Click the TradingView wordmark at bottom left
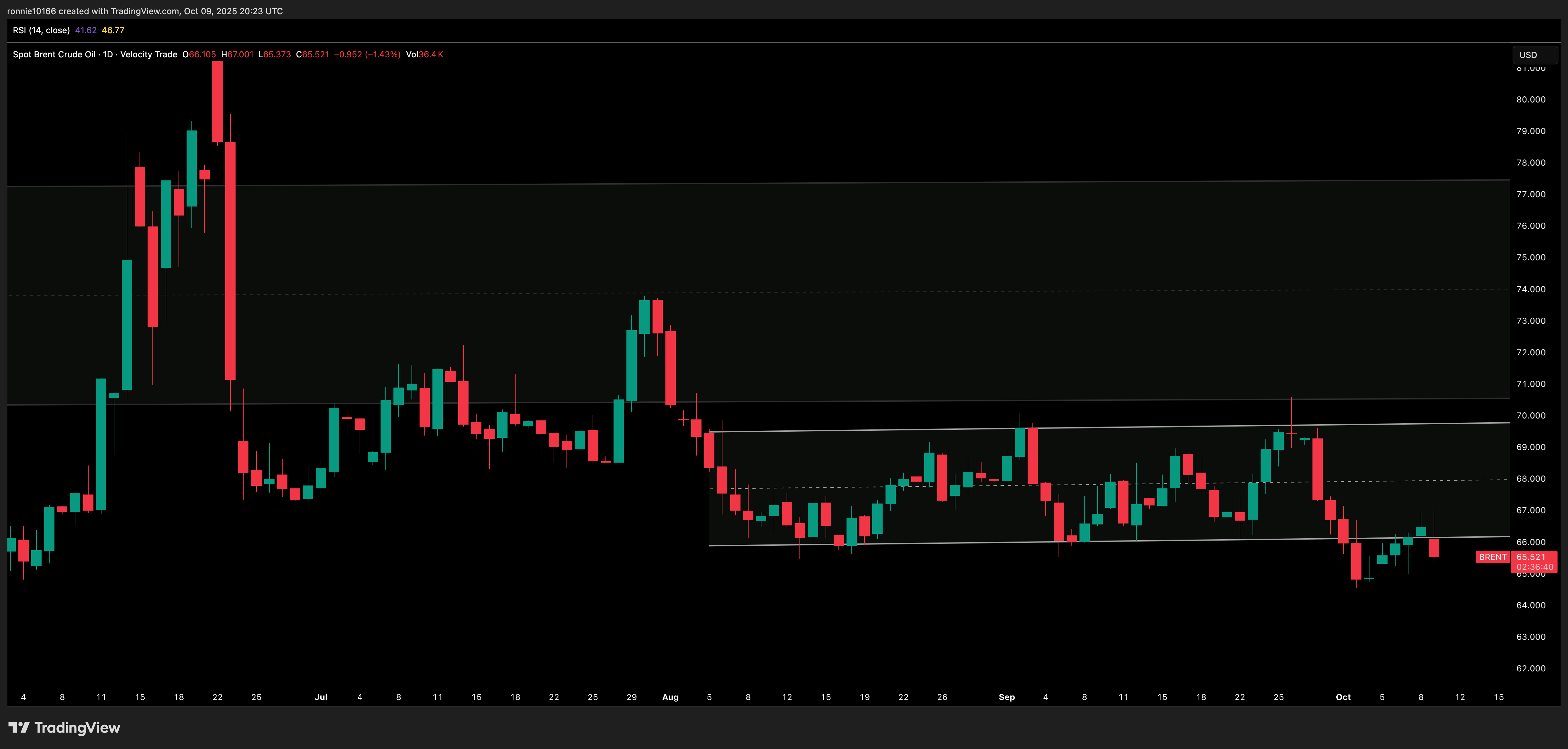Screen dimensions: 1568x749 click(x=77, y=728)
